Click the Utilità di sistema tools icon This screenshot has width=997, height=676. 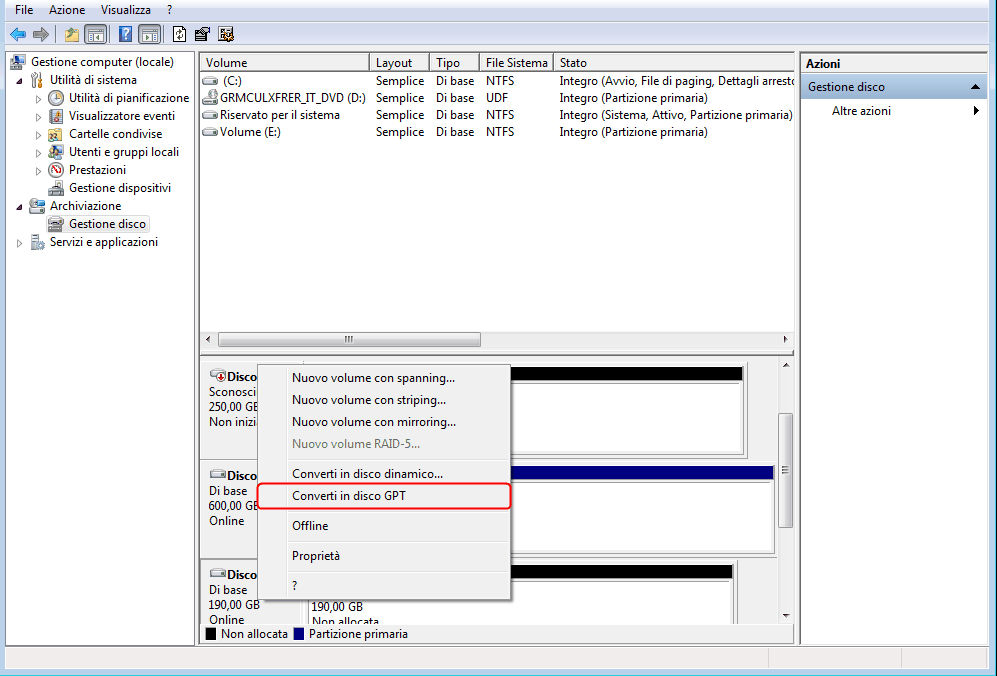coord(37,80)
